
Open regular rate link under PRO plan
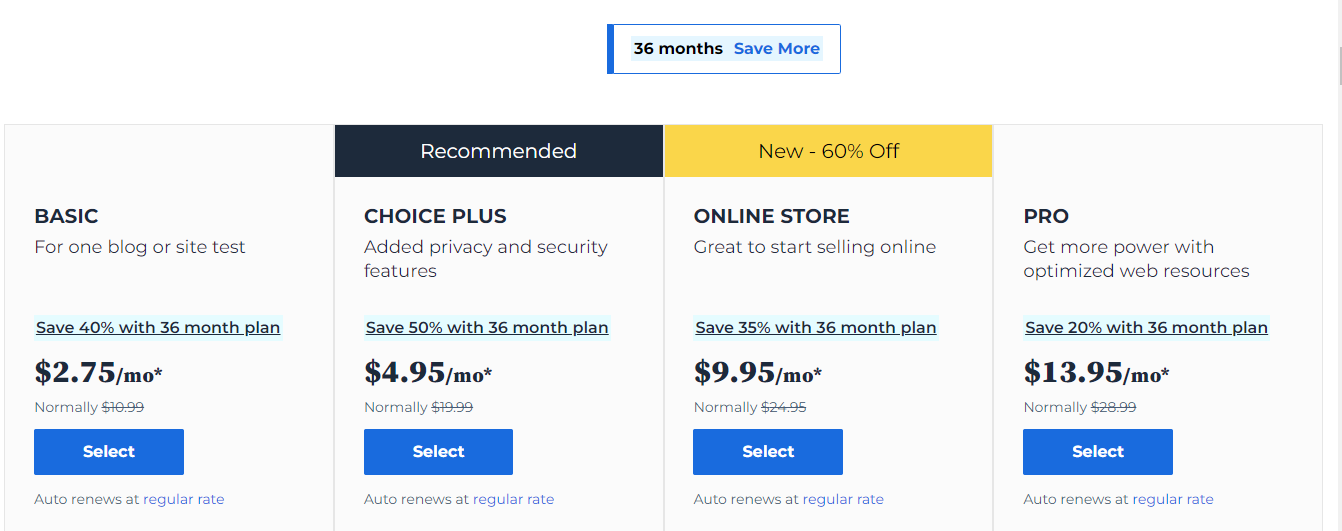[1172, 499]
